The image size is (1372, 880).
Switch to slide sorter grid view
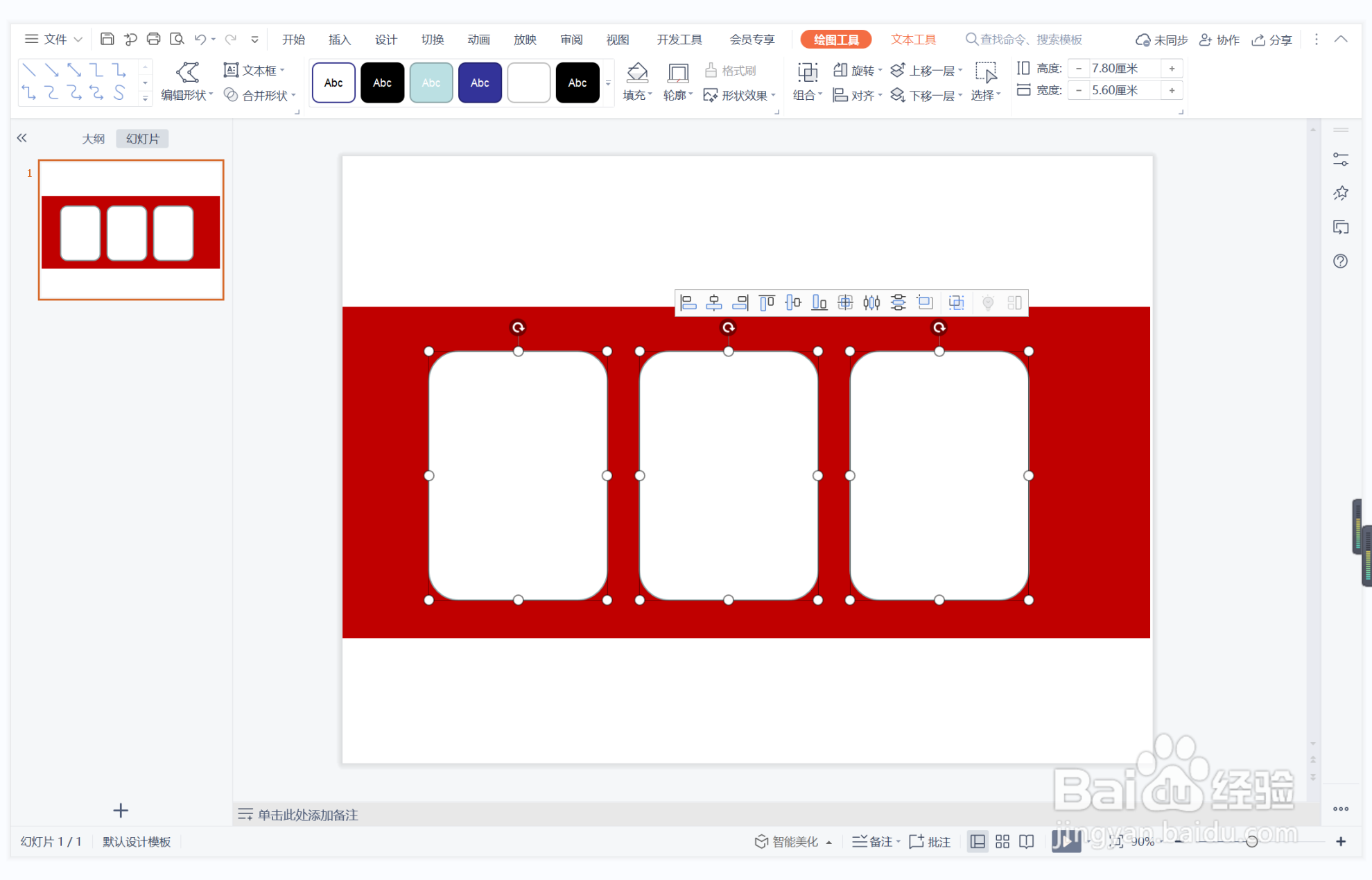[1002, 841]
